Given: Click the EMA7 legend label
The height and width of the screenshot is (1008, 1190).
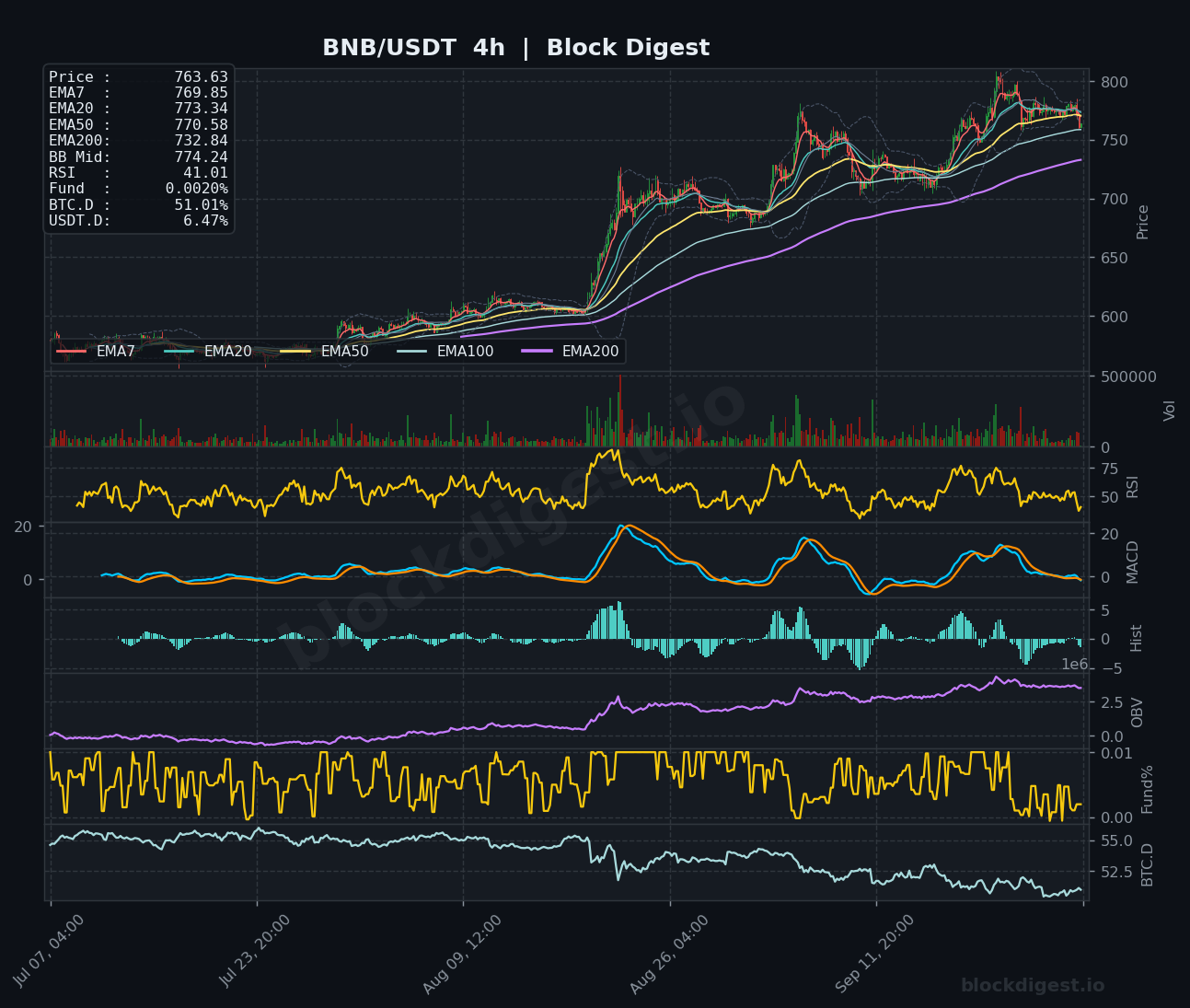Looking at the screenshot, I should [116, 352].
